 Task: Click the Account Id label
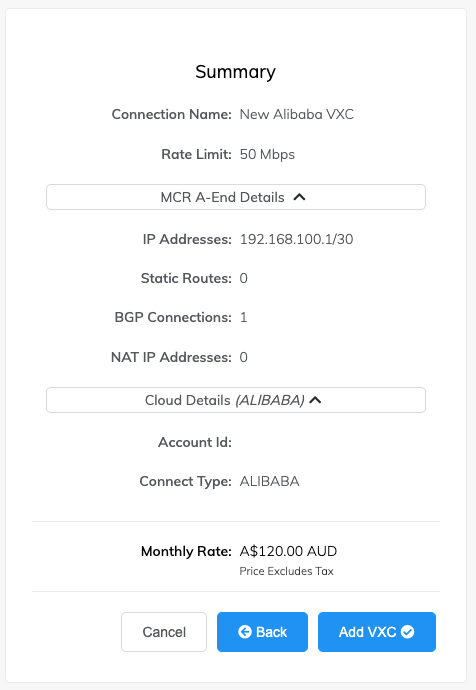pos(195,442)
